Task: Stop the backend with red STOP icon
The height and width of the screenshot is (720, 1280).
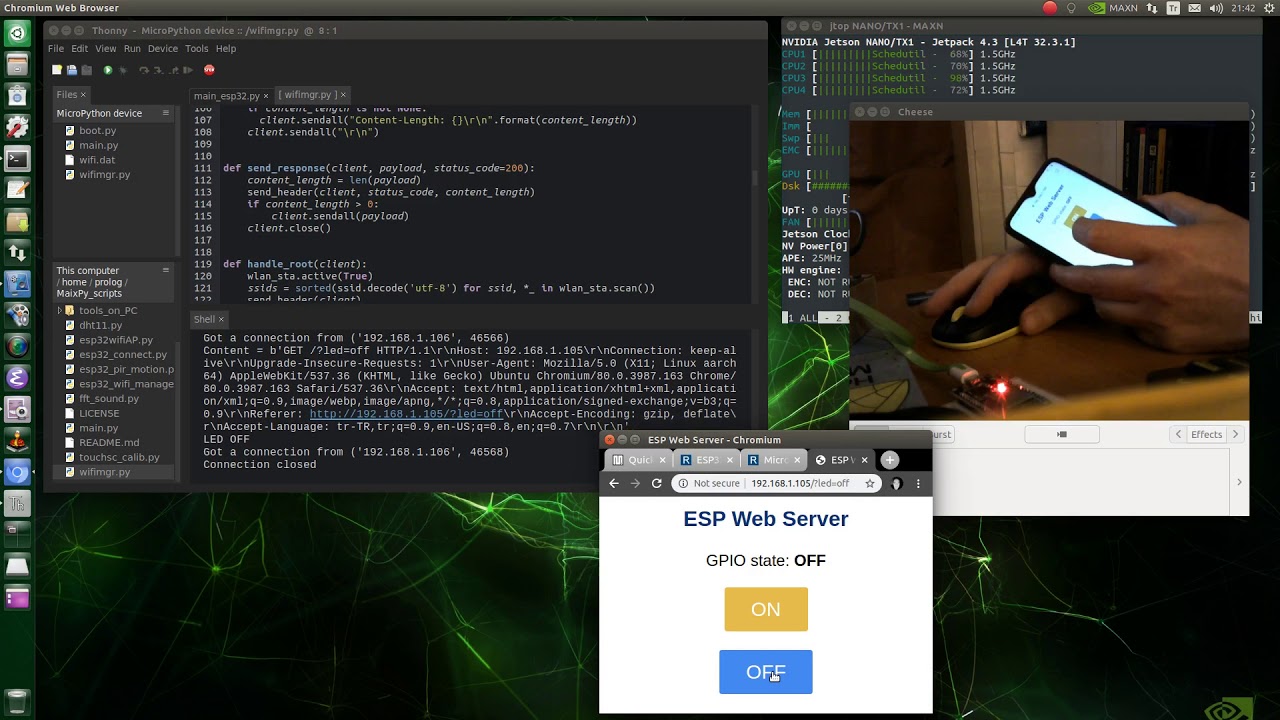Action: tap(209, 70)
